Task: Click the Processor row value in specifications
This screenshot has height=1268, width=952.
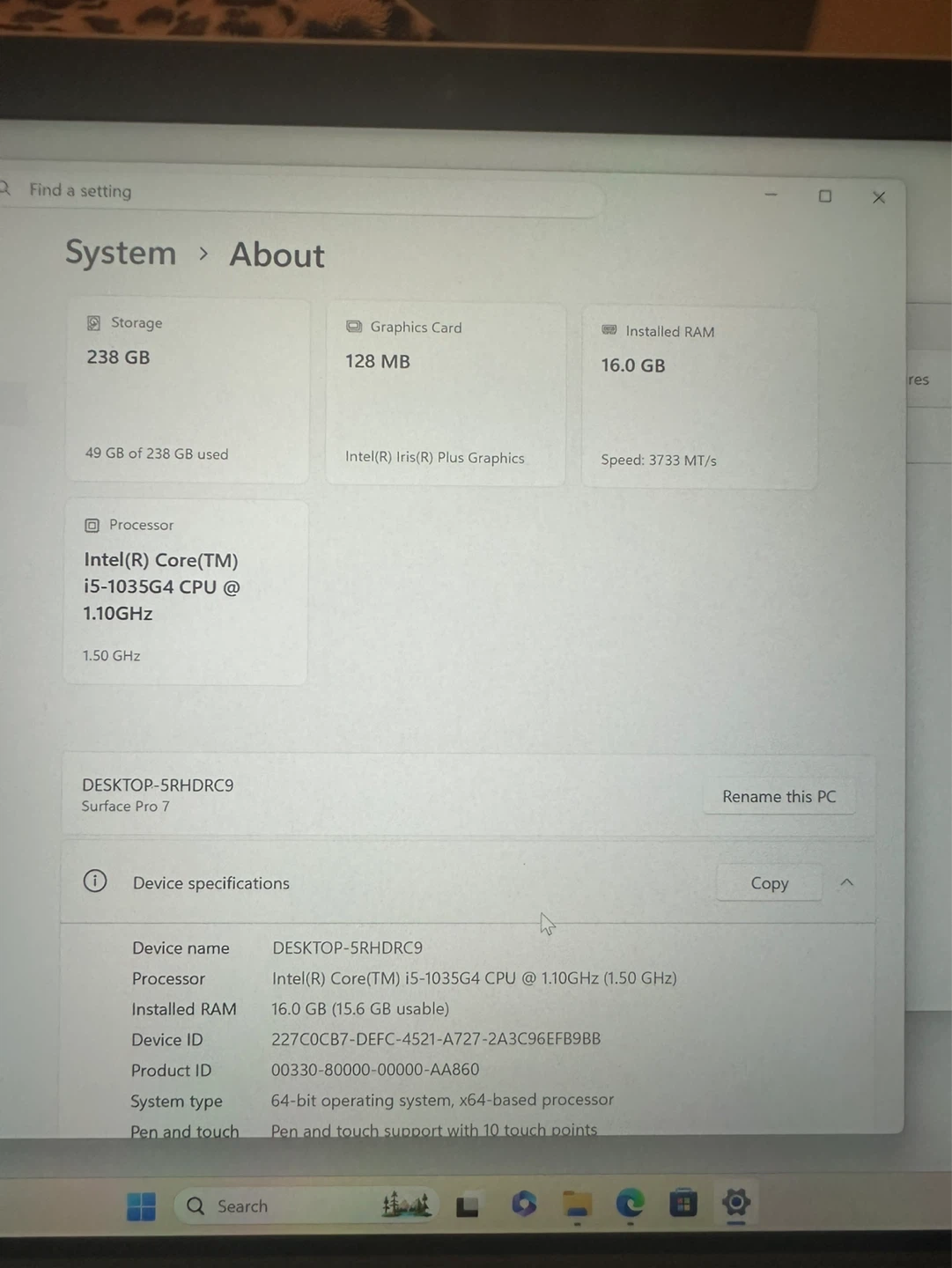Action: click(475, 977)
